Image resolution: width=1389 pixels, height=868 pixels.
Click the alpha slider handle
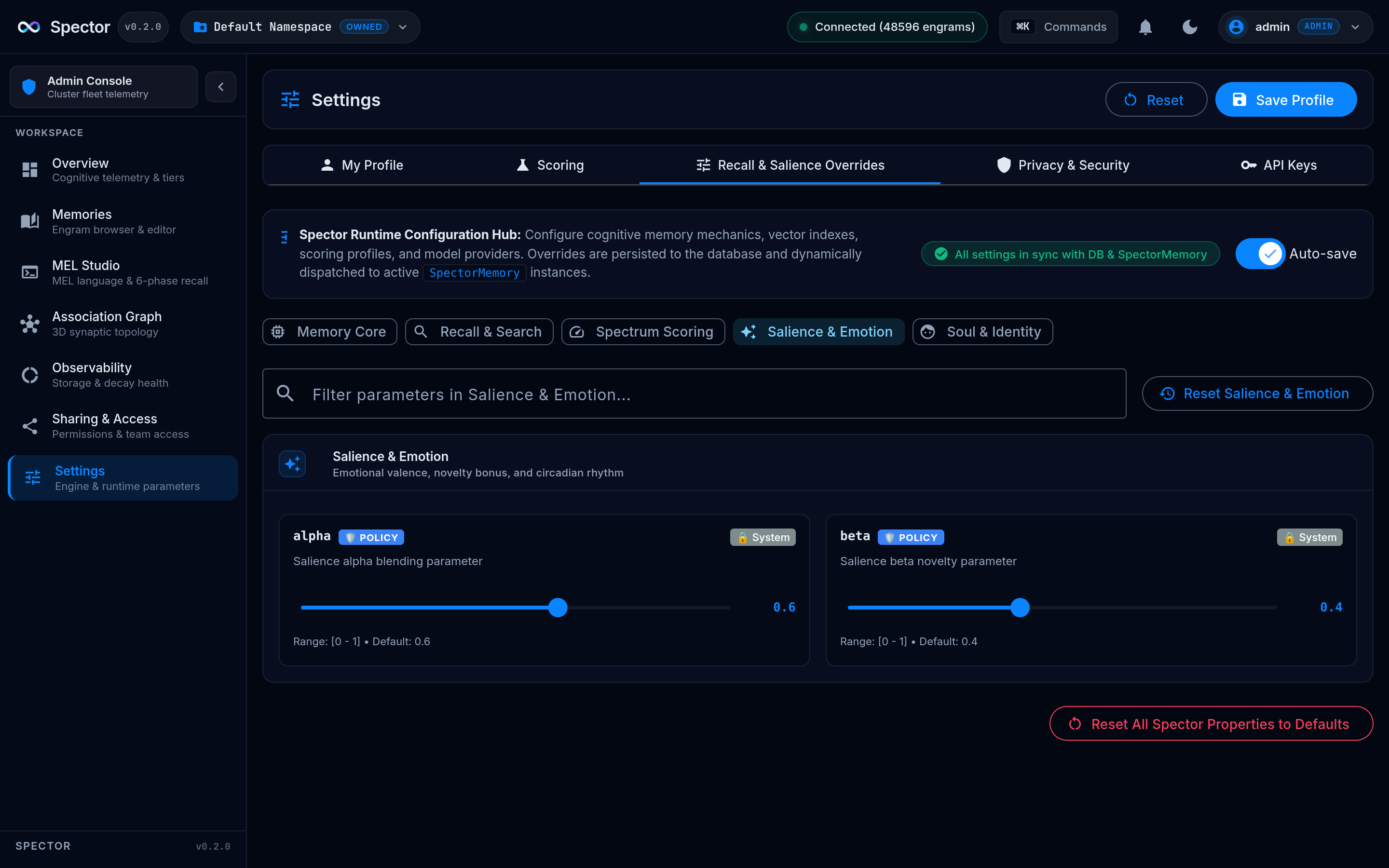coord(558,608)
